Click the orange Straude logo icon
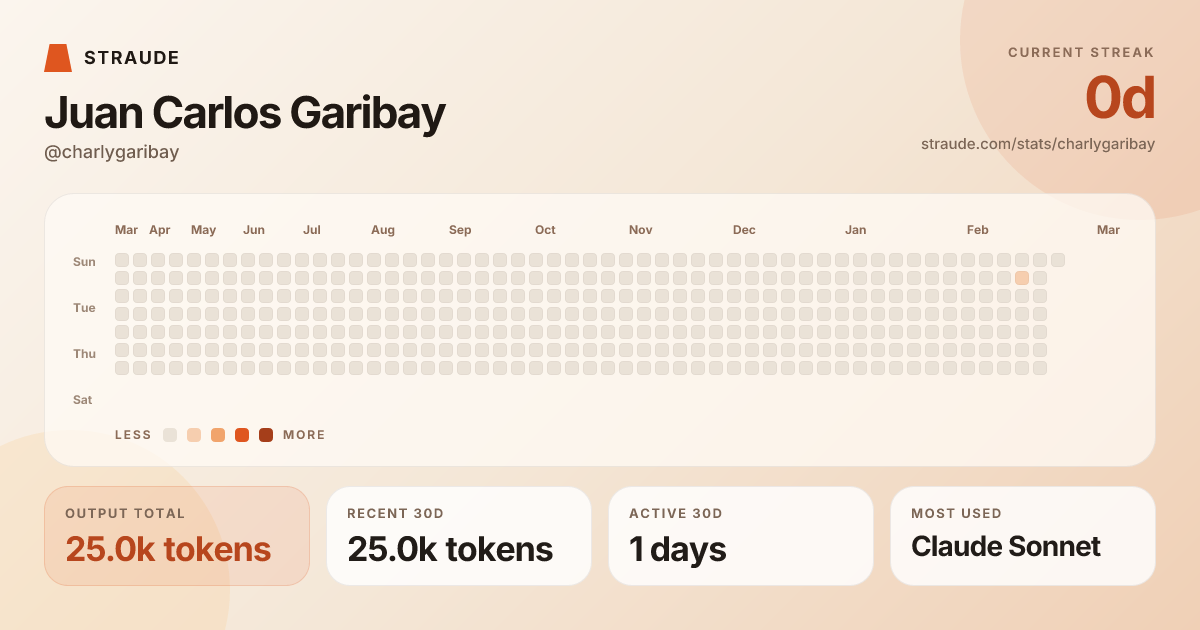The height and width of the screenshot is (630, 1200). point(58,58)
